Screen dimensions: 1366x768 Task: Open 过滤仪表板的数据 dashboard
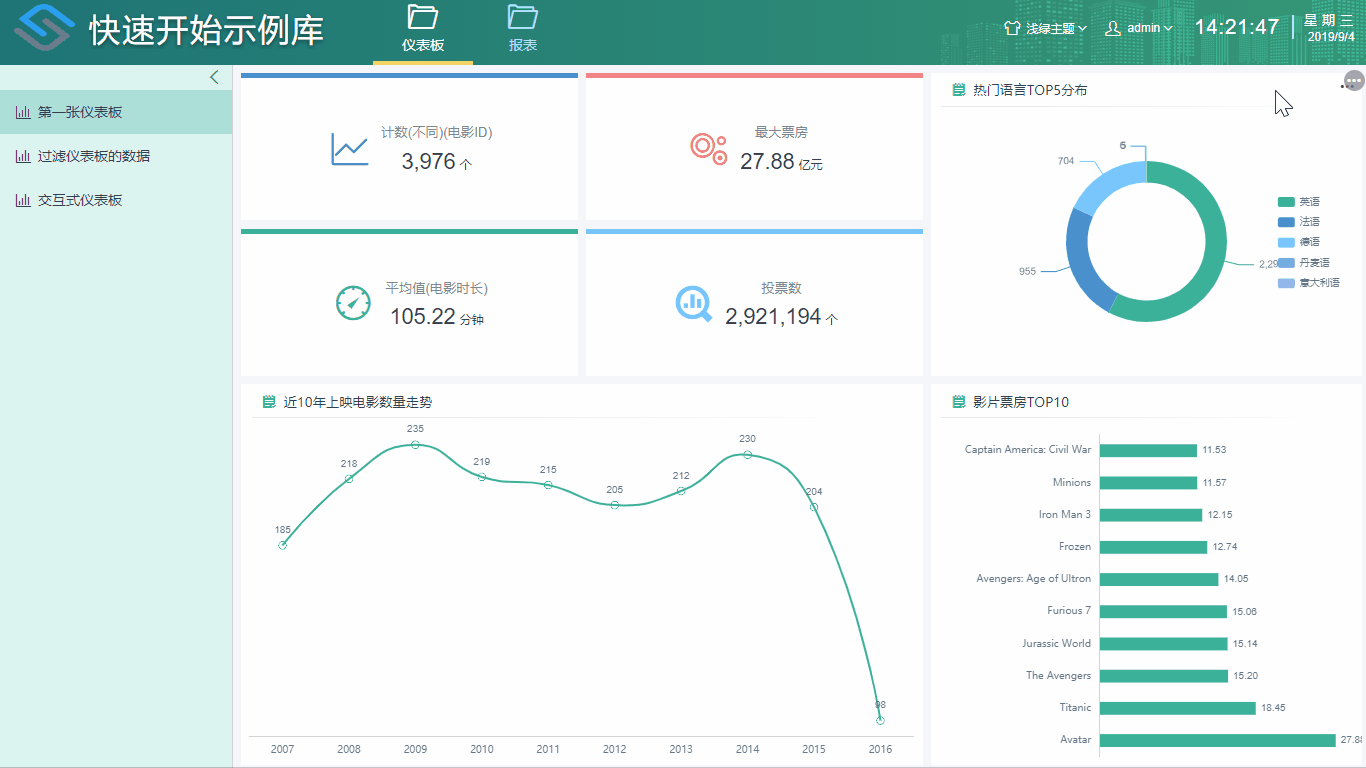click(x=93, y=156)
